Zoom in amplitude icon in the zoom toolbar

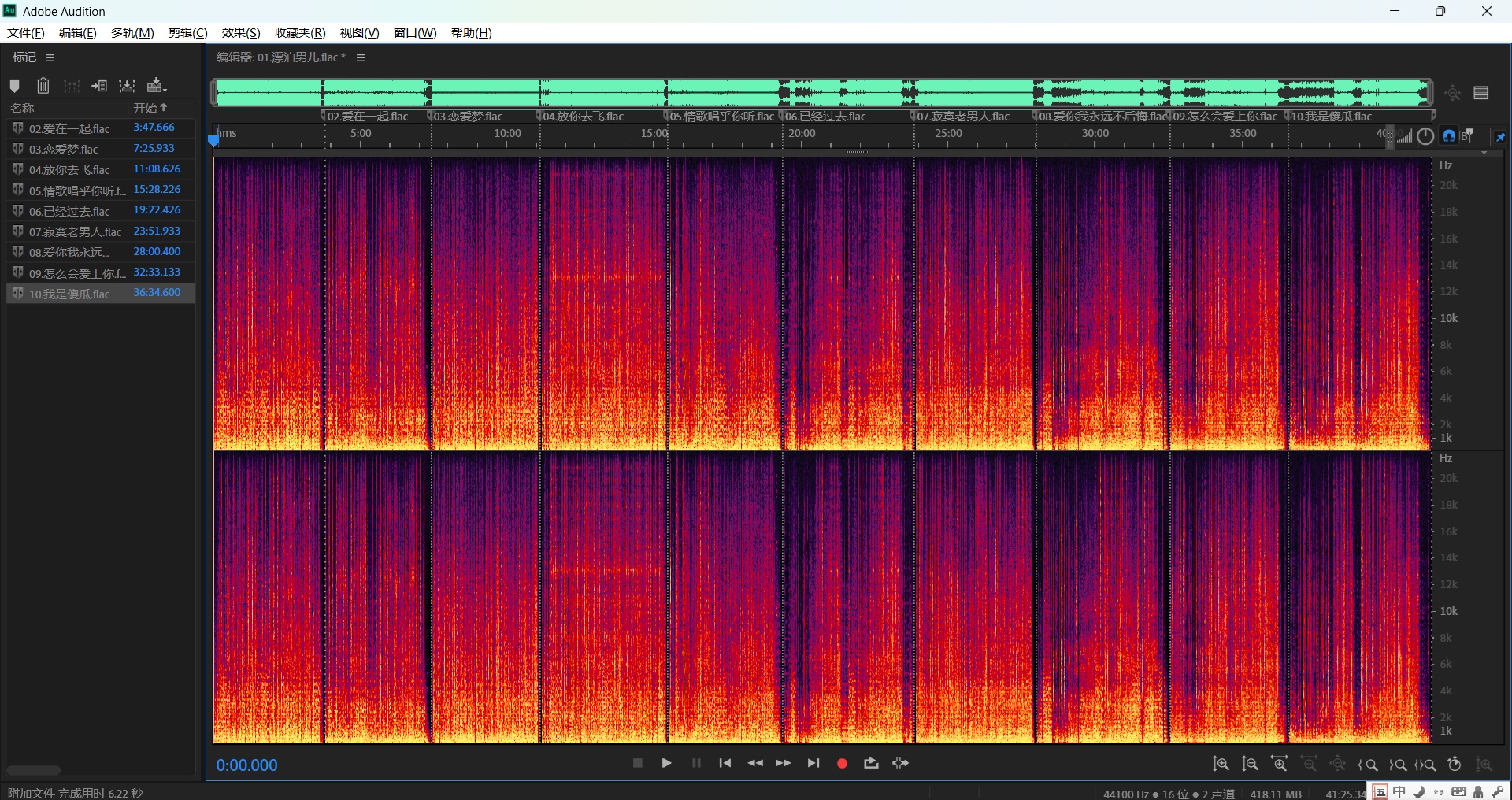[x=1221, y=765]
